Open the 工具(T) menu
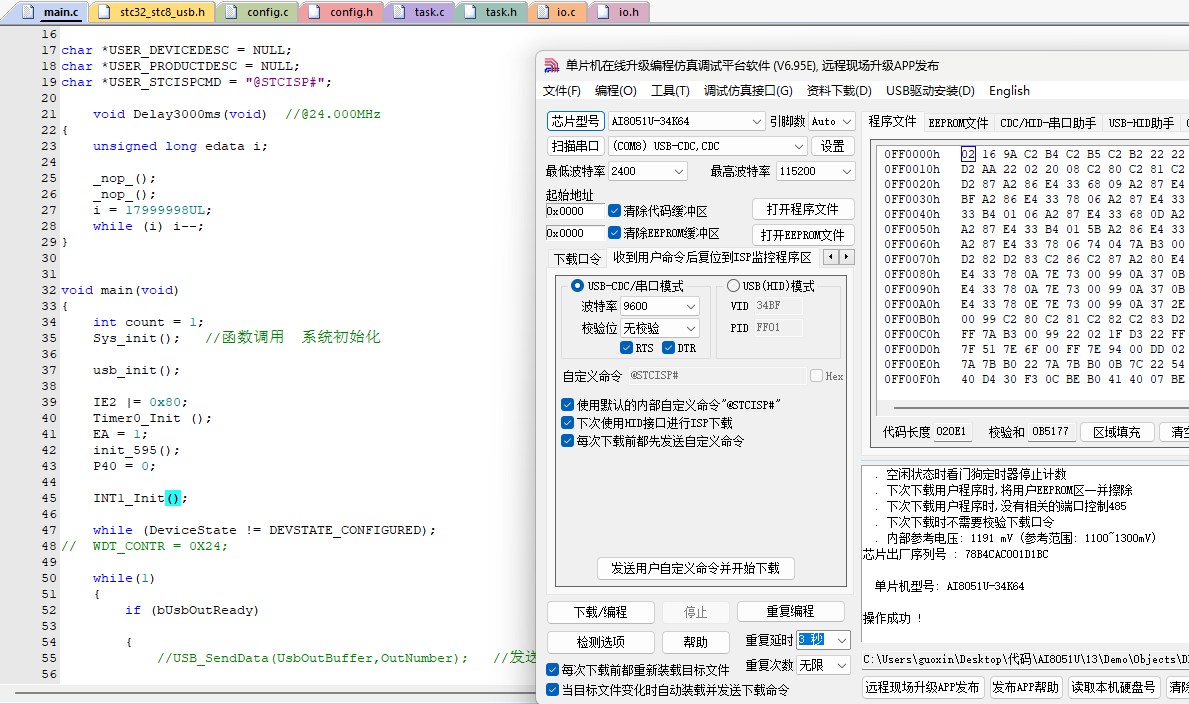This screenshot has width=1189, height=704. 670,91
